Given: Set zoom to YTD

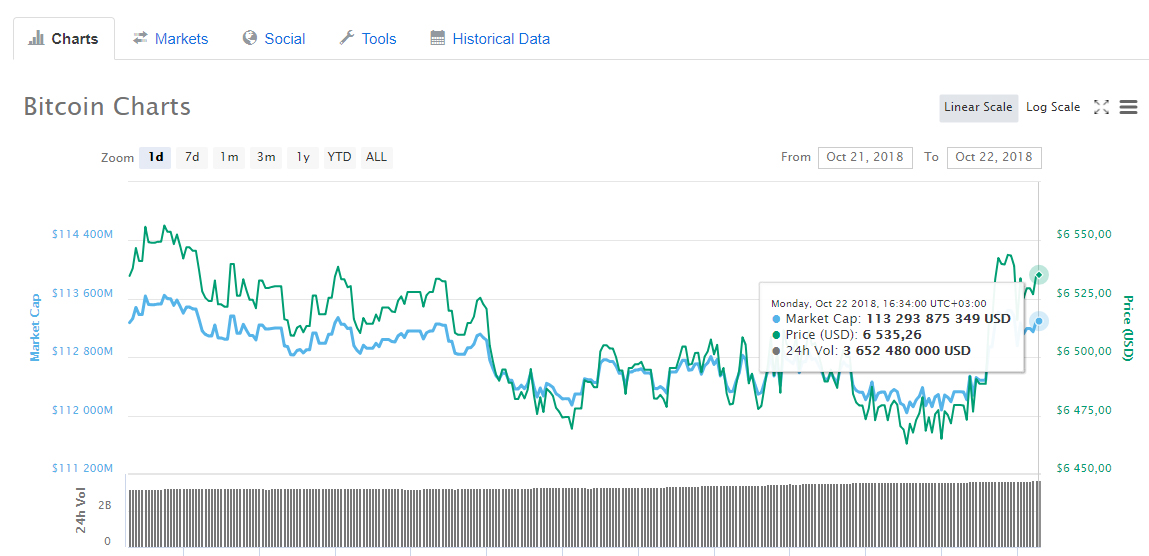Looking at the screenshot, I should 339,157.
